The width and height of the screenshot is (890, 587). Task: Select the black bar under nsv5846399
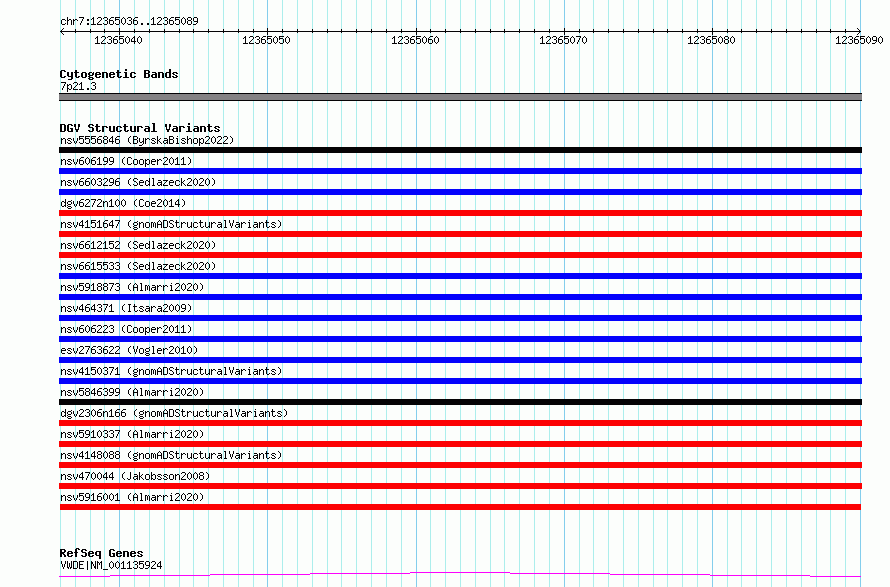tap(460, 402)
